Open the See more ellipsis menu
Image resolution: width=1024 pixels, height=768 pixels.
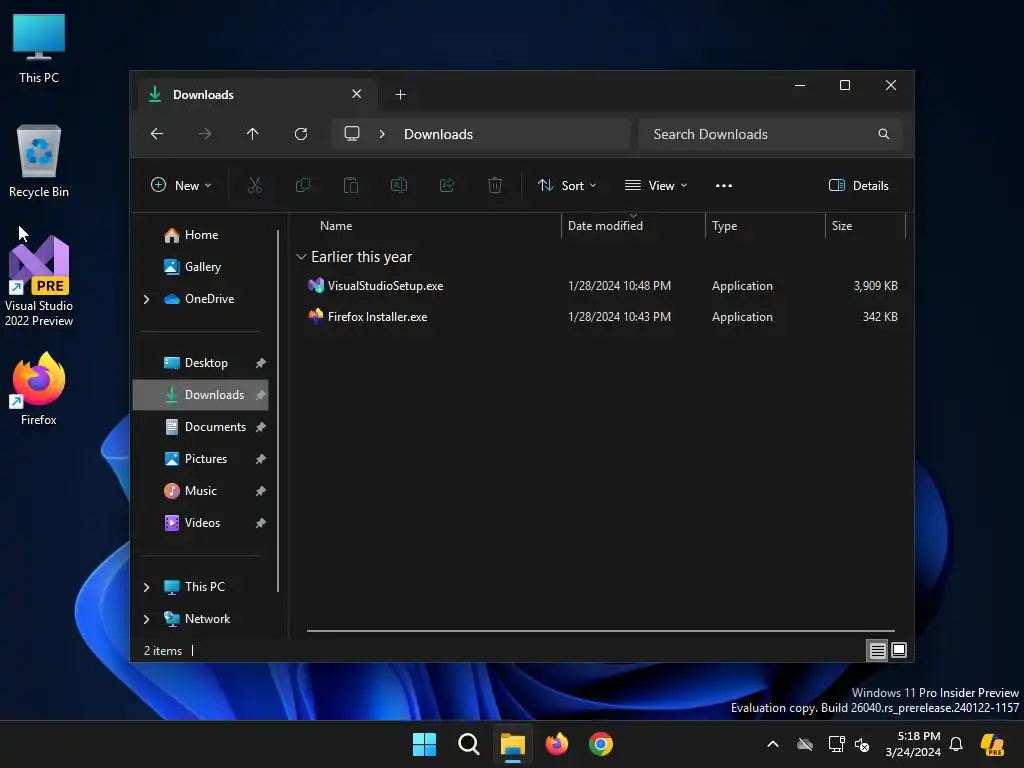point(724,185)
